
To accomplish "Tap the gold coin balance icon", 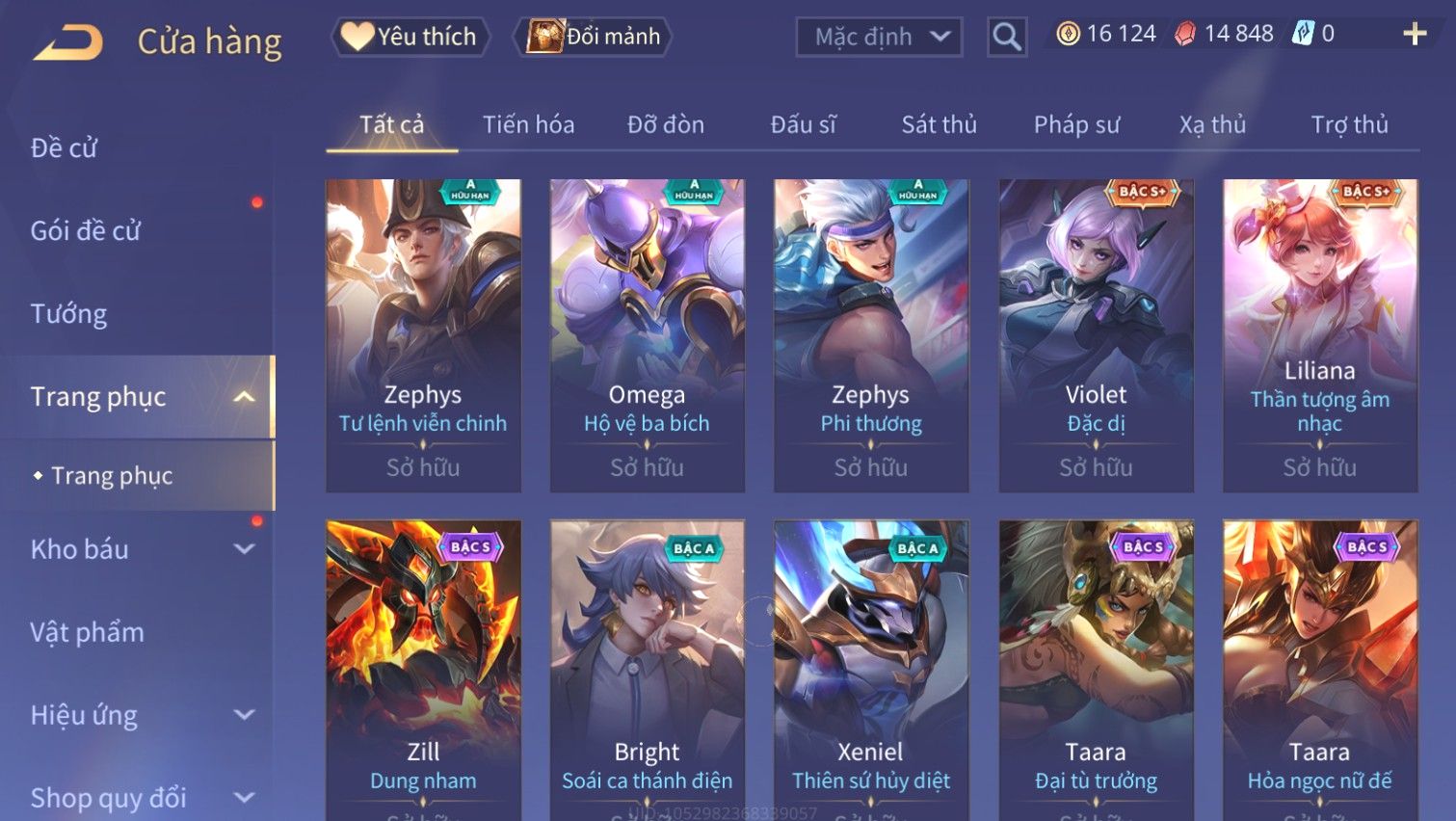I will (1068, 34).
